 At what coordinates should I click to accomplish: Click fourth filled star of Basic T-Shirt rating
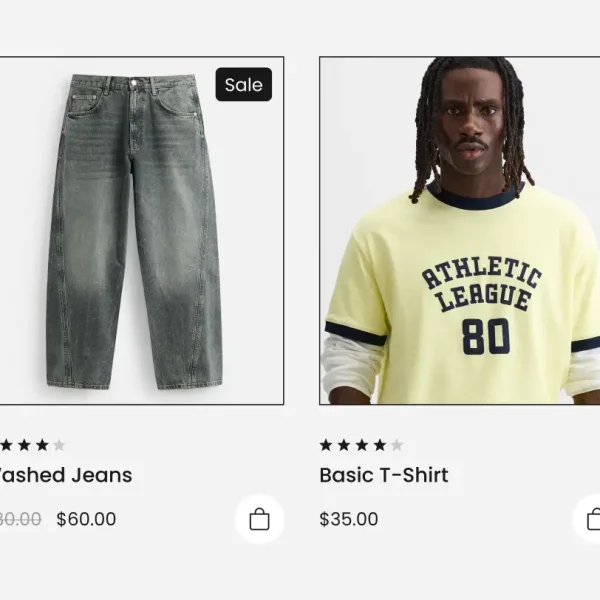pos(380,445)
